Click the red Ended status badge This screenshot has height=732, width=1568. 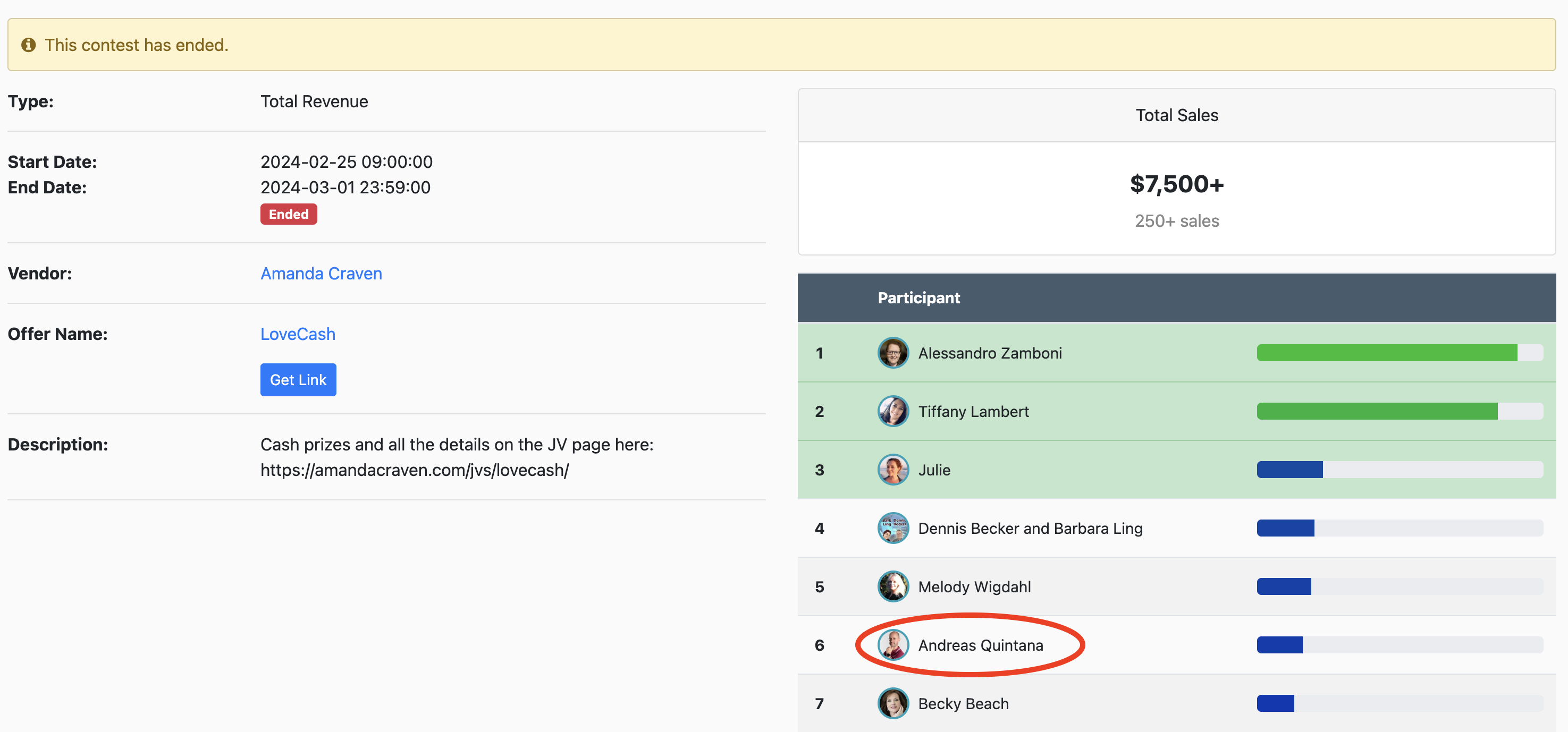[289, 214]
